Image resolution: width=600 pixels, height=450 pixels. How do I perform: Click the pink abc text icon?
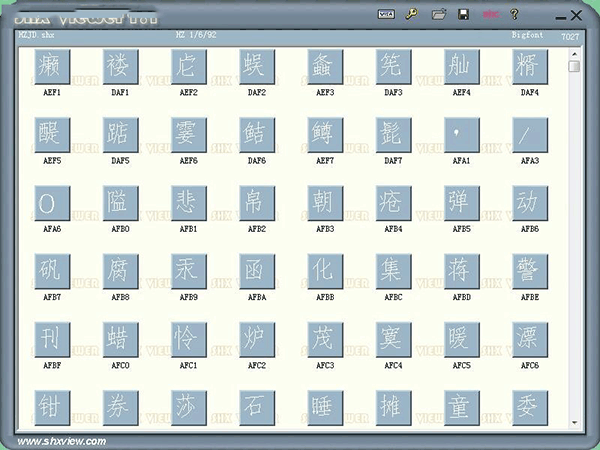[x=490, y=14]
